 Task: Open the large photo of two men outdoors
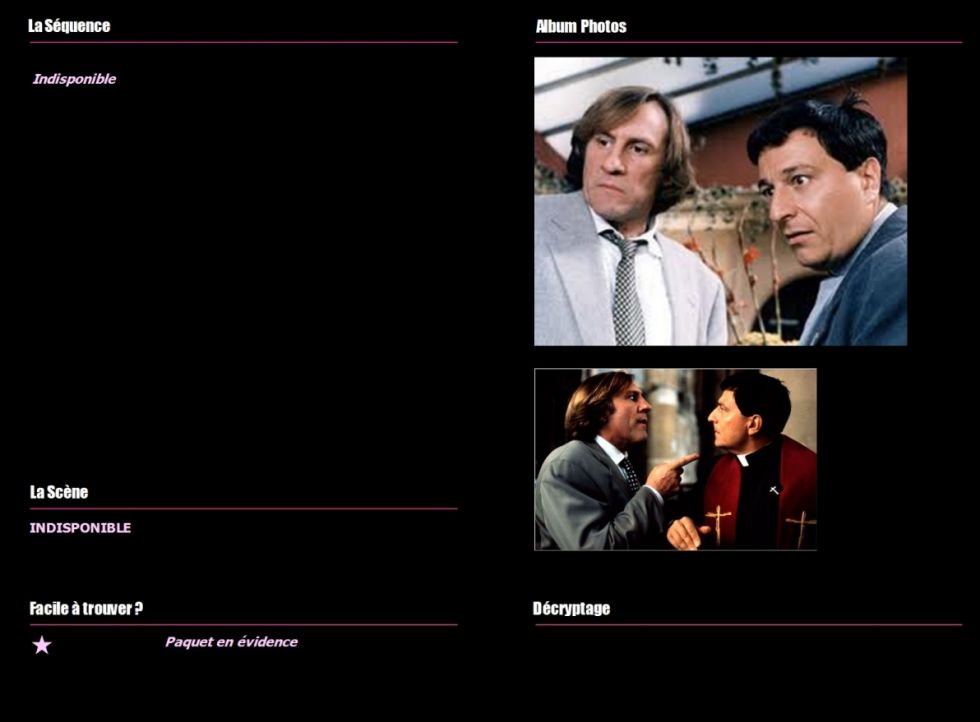tap(720, 201)
